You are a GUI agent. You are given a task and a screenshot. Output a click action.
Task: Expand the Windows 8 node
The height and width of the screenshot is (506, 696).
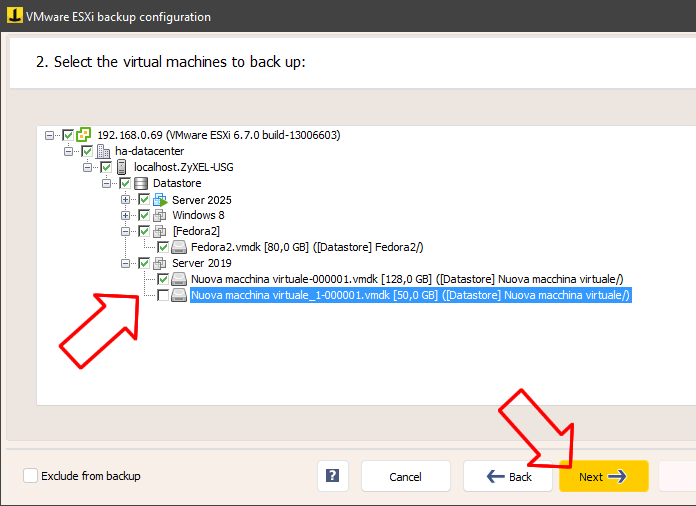coord(126,215)
